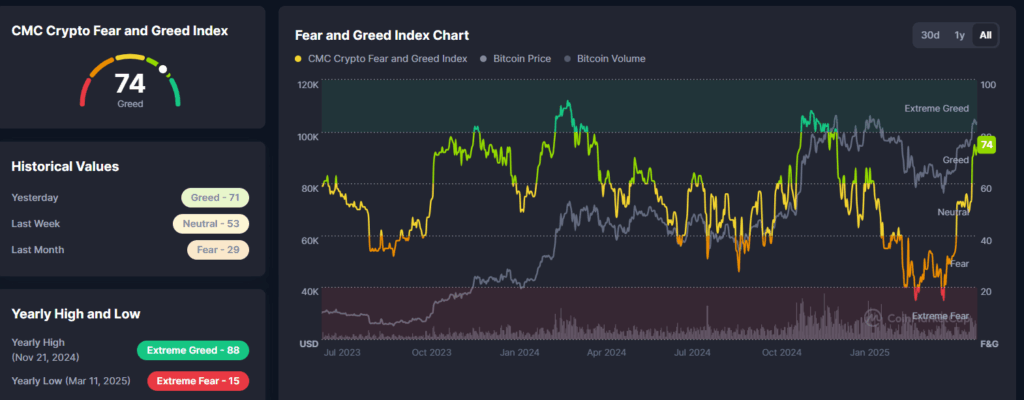Click the Extreme Greed zone label on chart
This screenshot has width=1024, height=400.
point(936,108)
